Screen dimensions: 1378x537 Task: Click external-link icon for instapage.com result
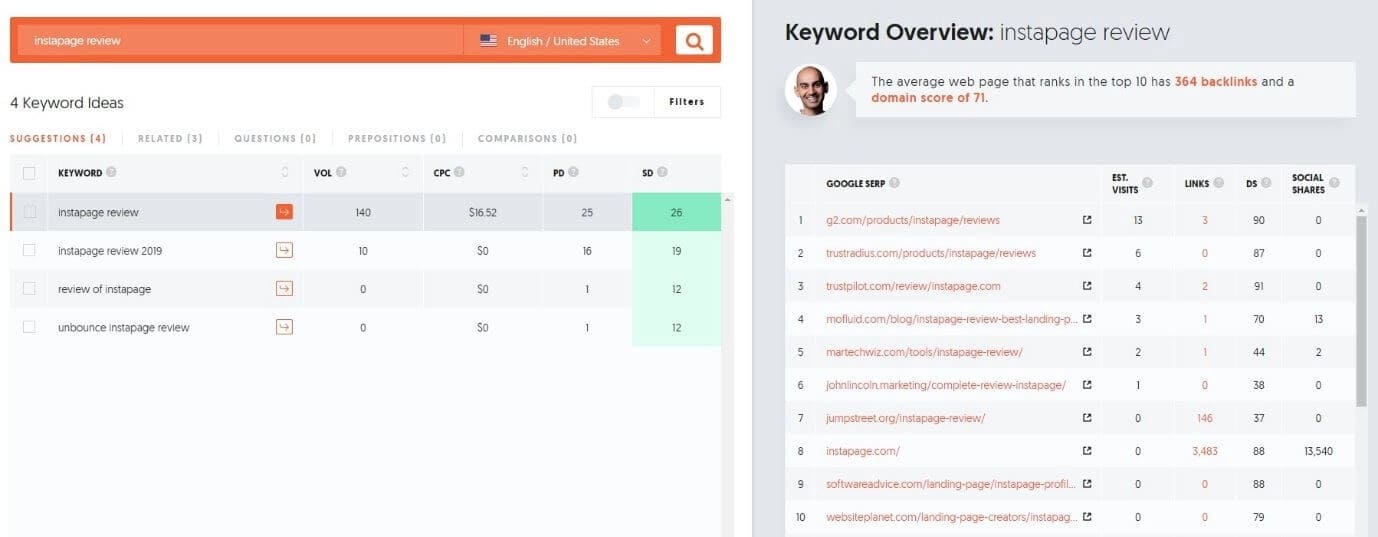[1087, 451]
